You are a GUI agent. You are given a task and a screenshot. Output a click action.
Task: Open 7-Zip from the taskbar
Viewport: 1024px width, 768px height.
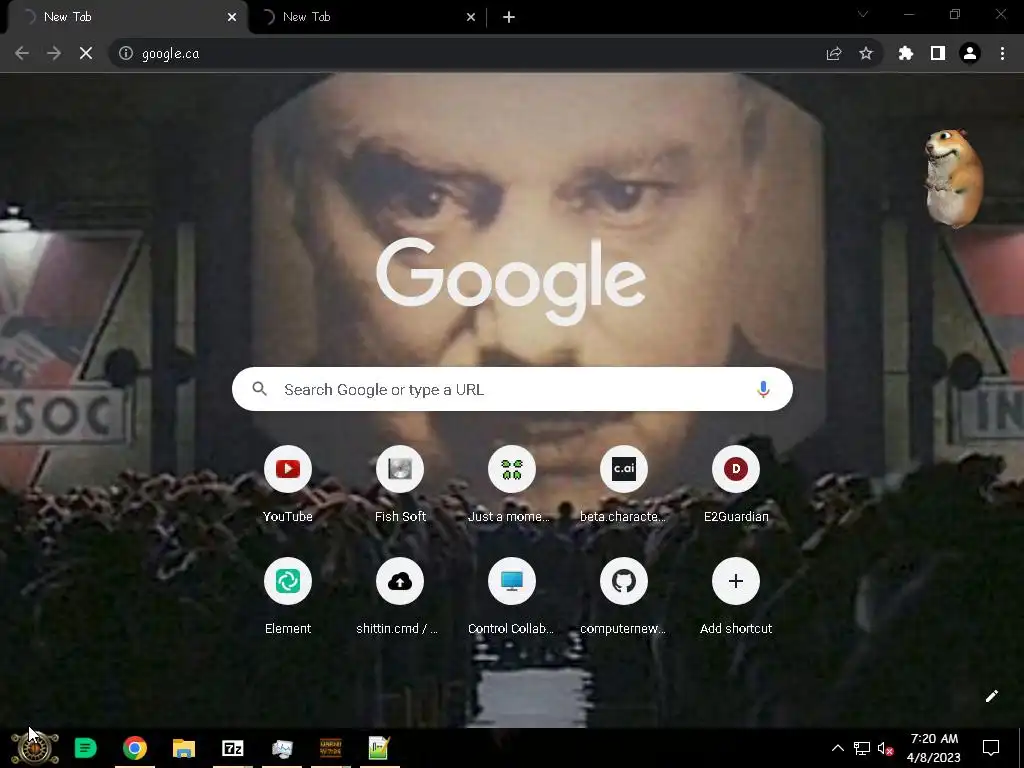tap(232, 748)
